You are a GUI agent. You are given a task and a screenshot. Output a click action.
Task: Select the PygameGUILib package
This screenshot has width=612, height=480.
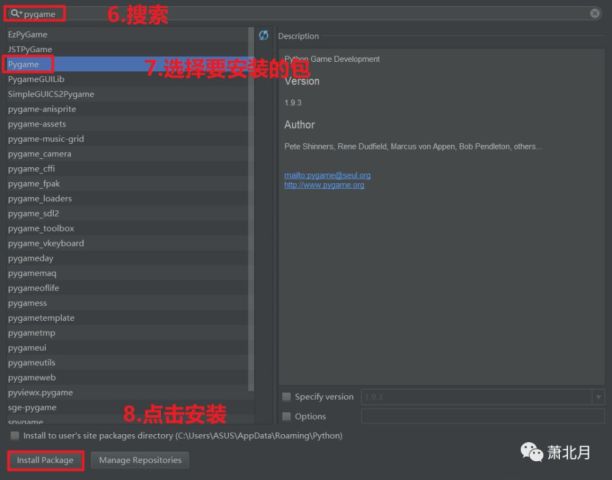pos(127,79)
